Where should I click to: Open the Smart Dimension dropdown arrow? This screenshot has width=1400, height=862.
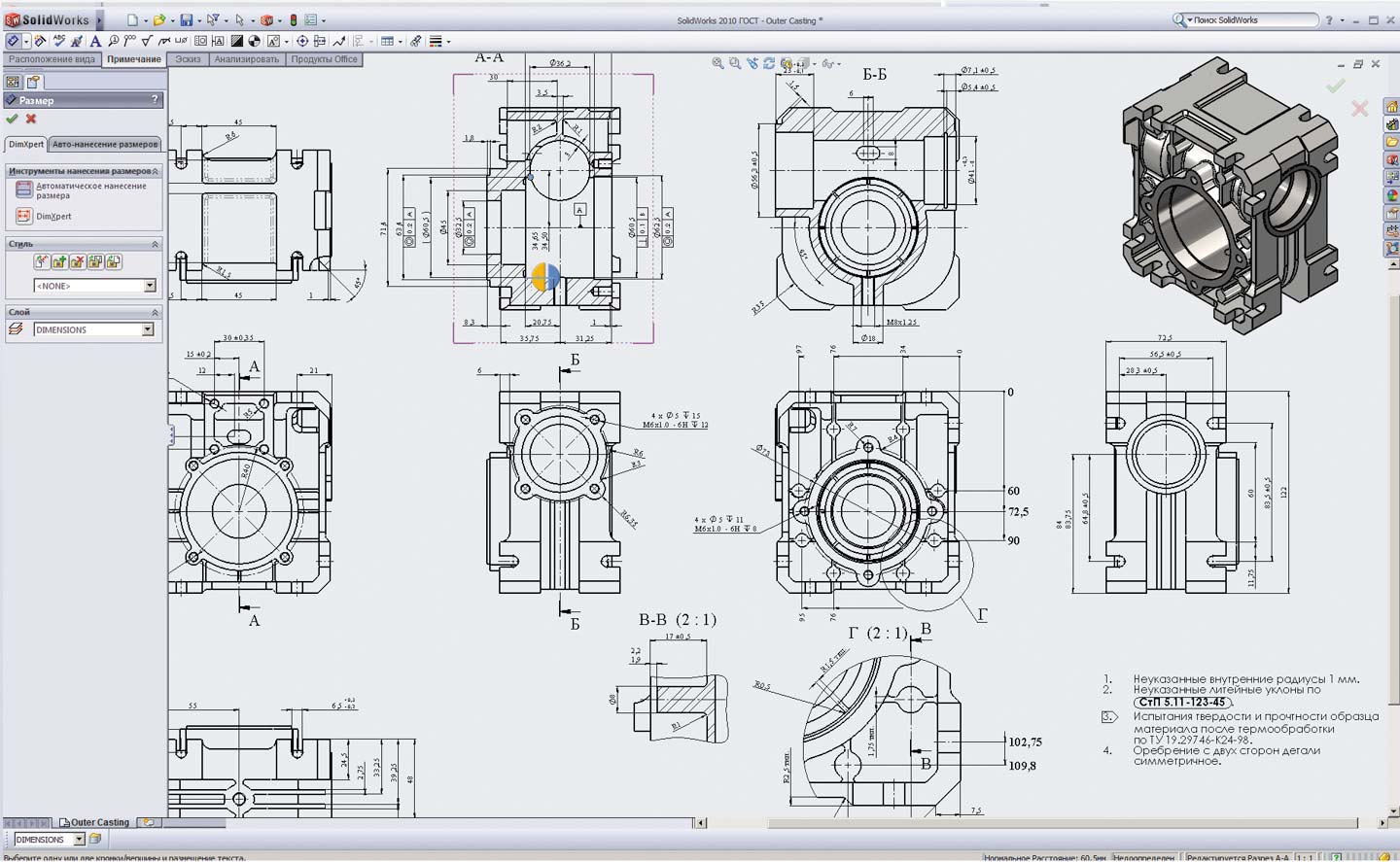coord(26,42)
